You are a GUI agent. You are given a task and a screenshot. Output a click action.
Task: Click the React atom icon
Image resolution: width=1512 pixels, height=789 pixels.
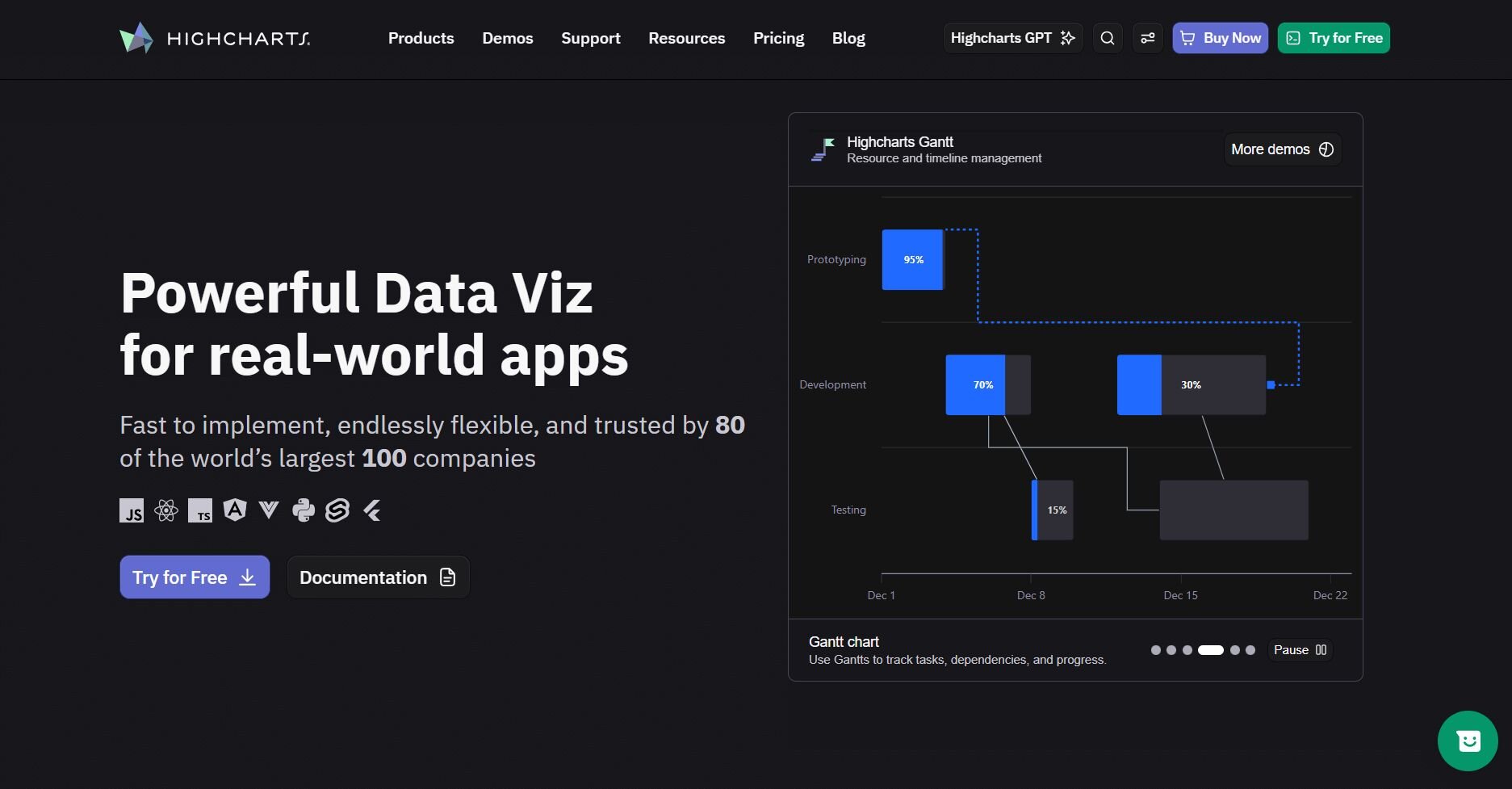pyautogui.click(x=166, y=510)
